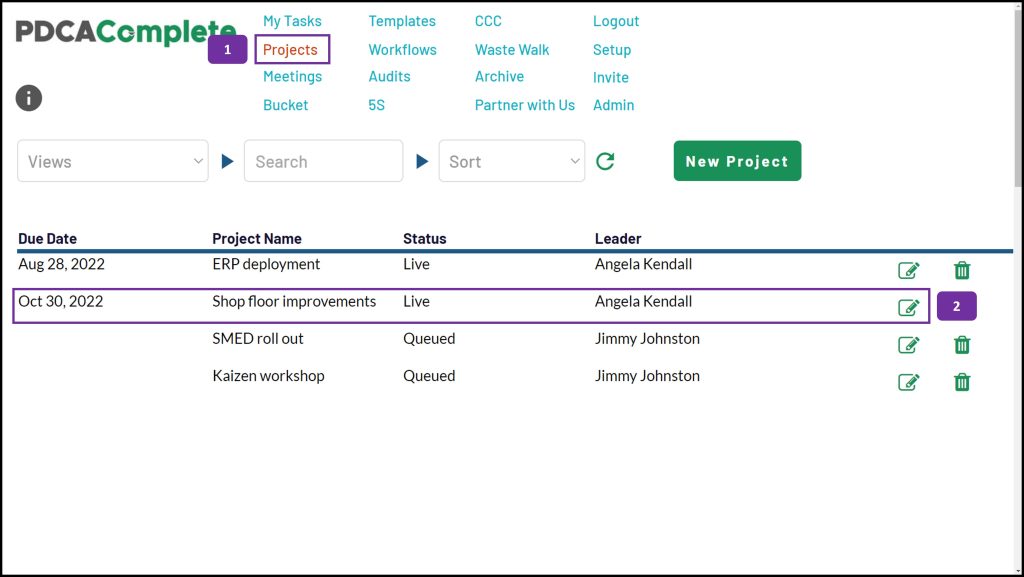The height and width of the screenshot is (577, 1024).
Task: Go to My Tasks
Action: (292, 21)
